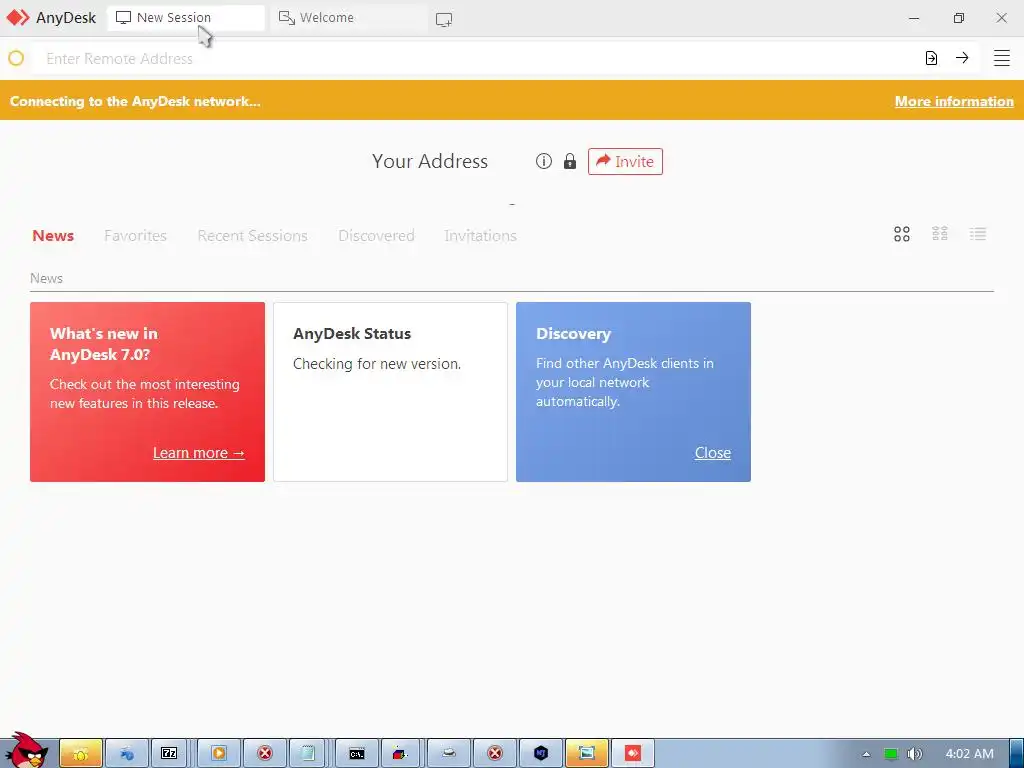Click the info icon beside Your Address
The height and width of the screenshot is (768, 1024).
point(543,161)
